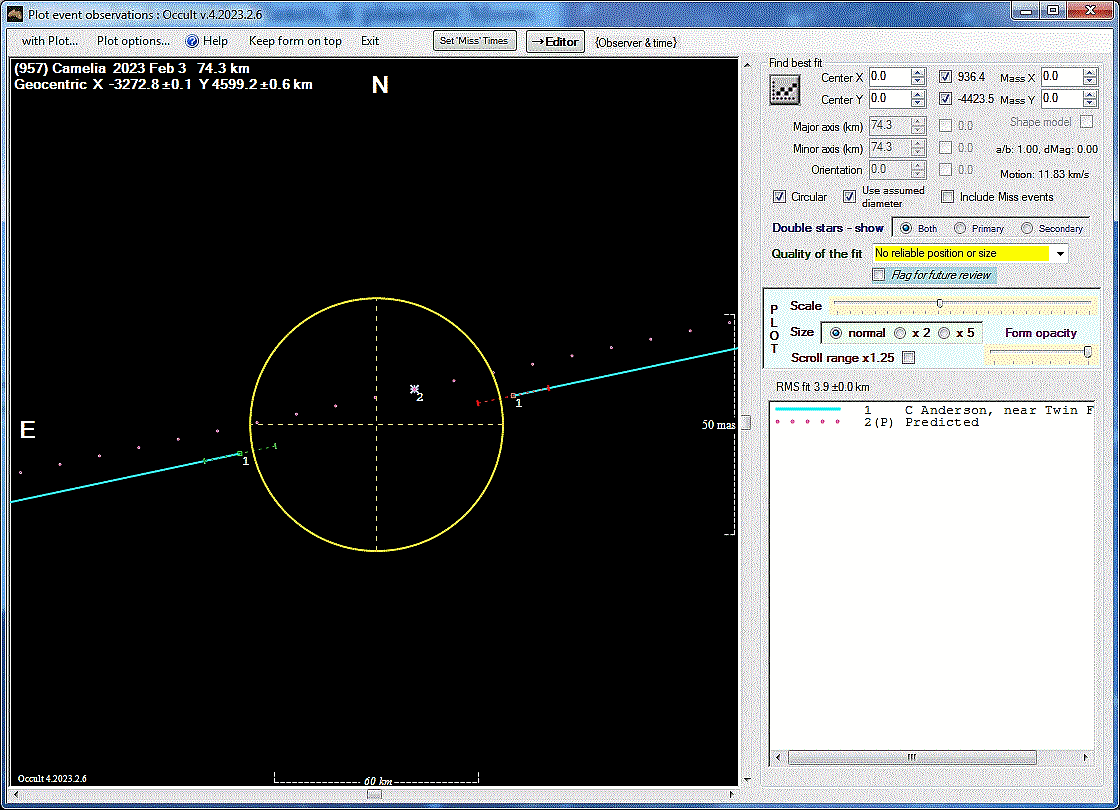Viewport: 1120px width, 810px height.
Task: Enable 'Include Miss events' checkbox
Action: click(x=948, y=196)
